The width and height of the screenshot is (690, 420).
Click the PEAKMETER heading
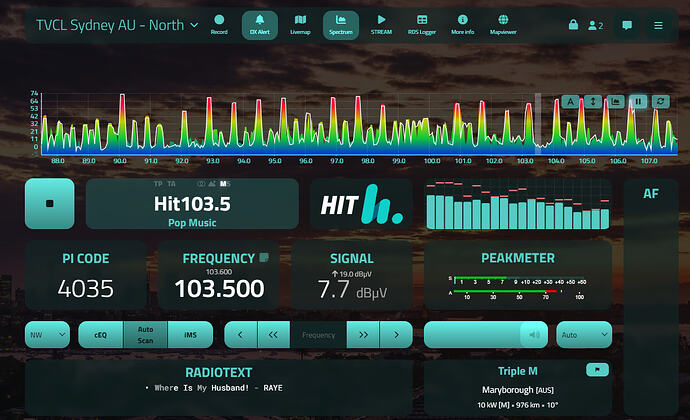(518, 258)
